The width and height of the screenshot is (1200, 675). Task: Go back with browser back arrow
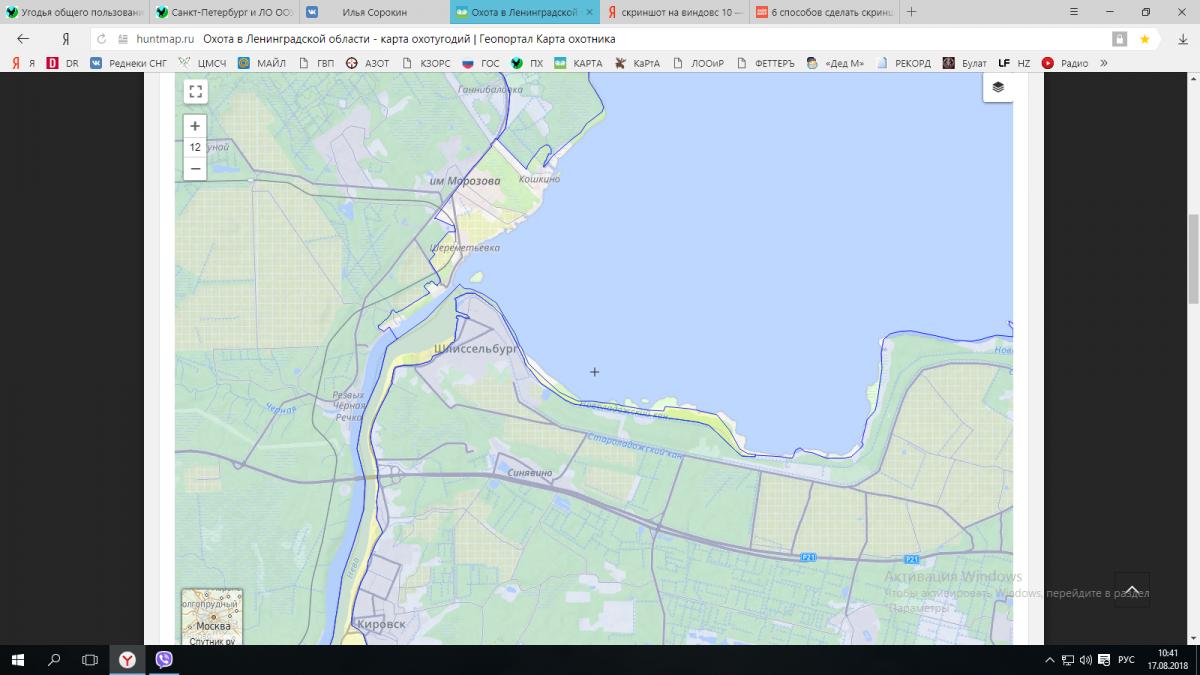23,39
